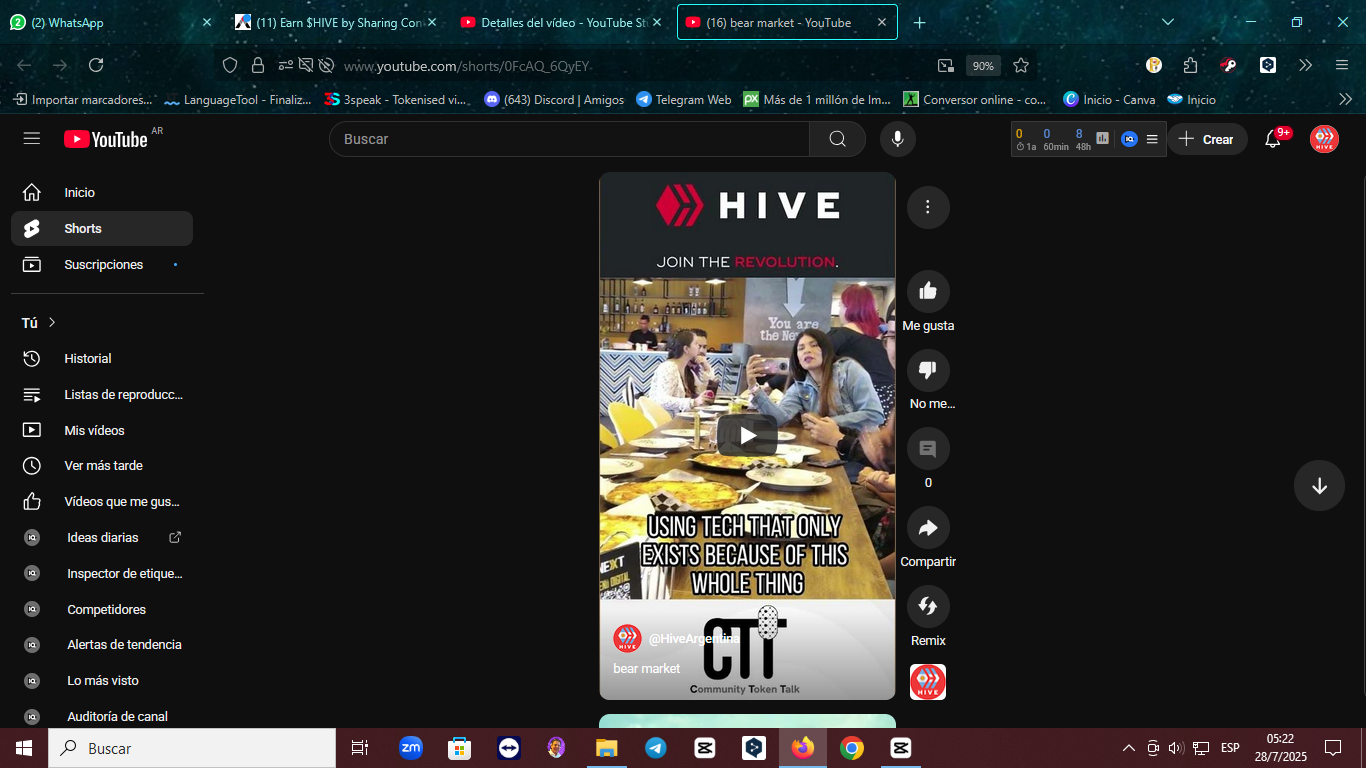Open Telegram from the taskbar
Viewport: 1366px width, 768px height.
656,748
